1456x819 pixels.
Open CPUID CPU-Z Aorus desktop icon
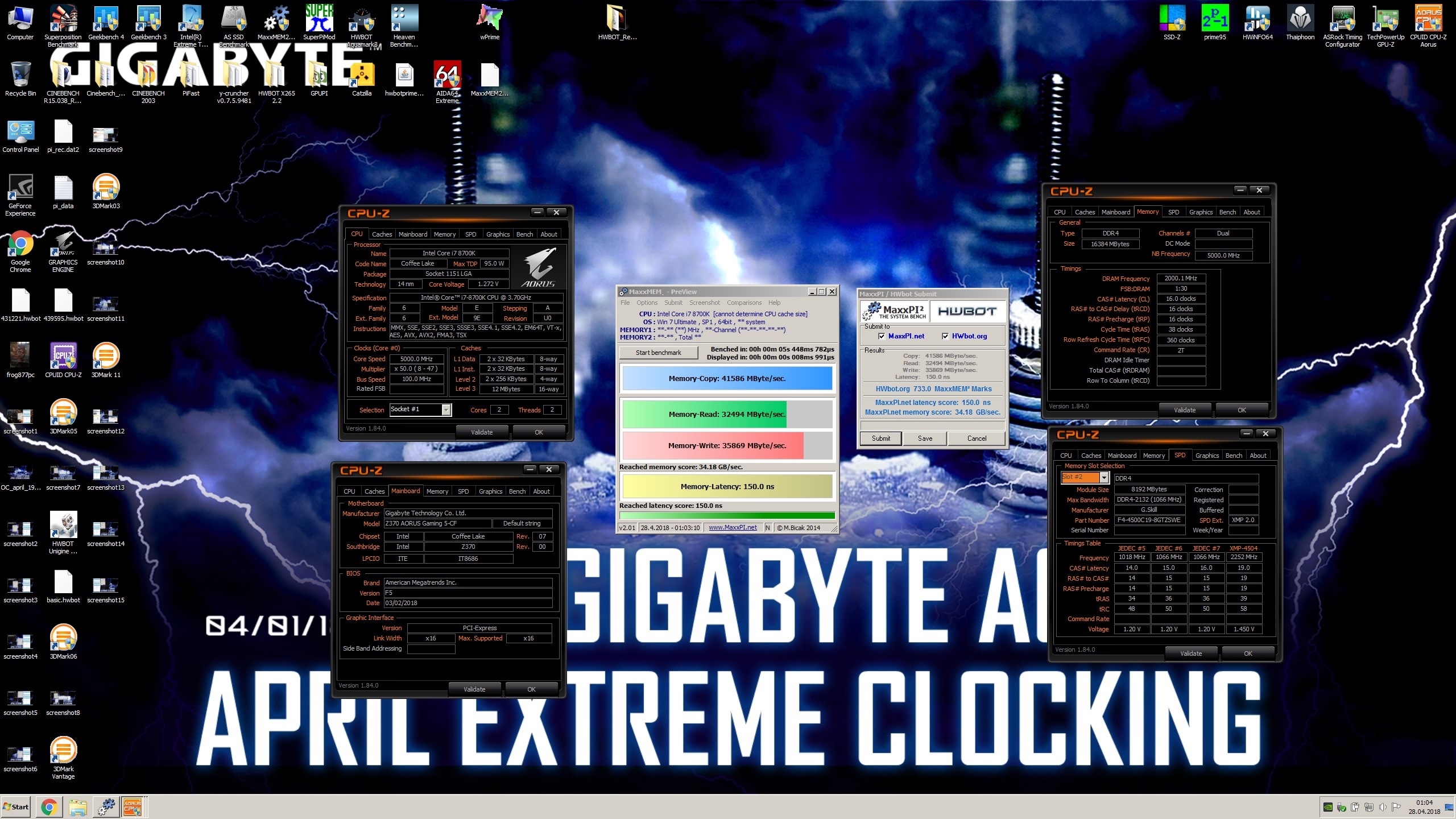(1428, 24)
